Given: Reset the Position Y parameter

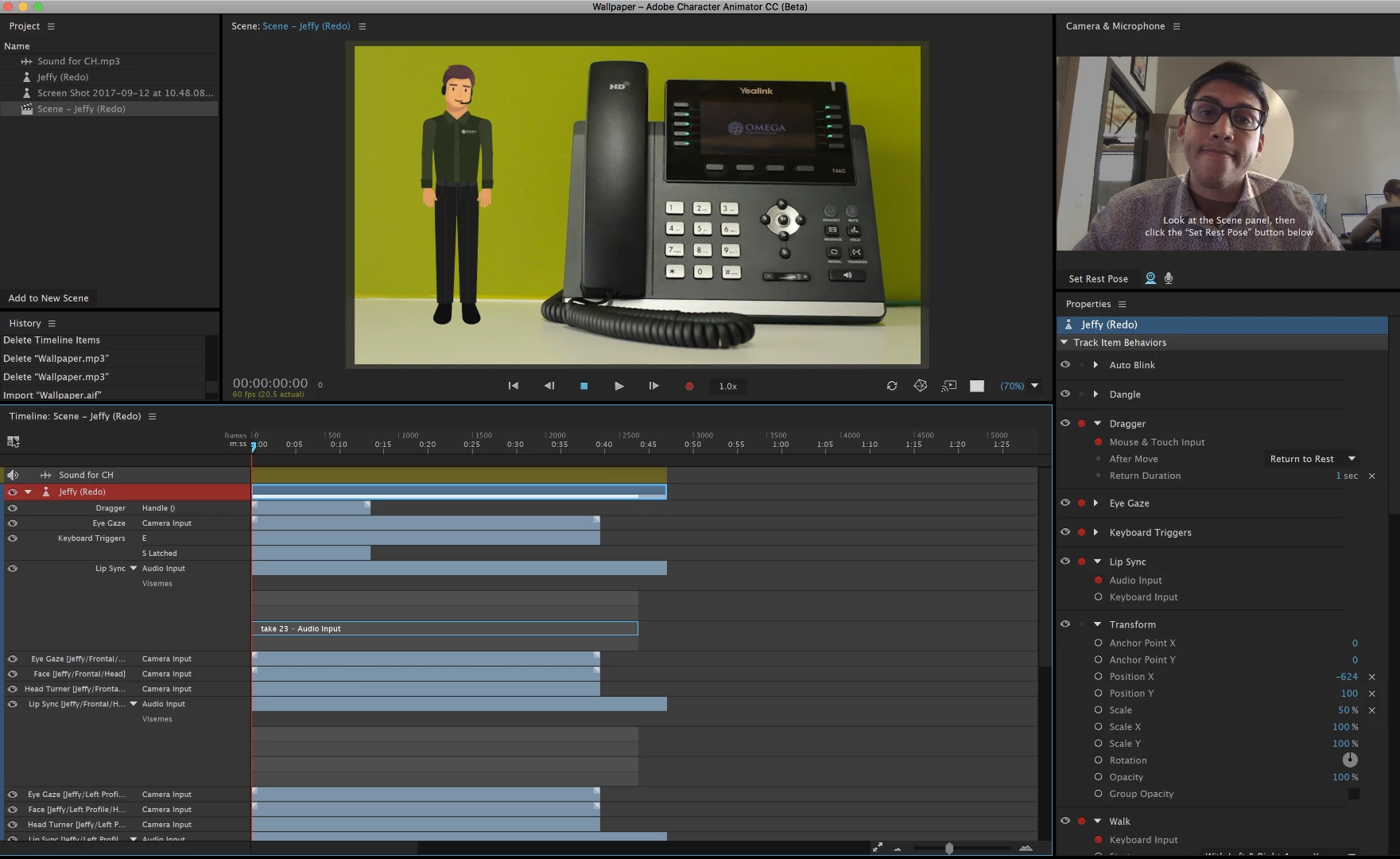Looking at the screenshot, I should coord(1372,694).
